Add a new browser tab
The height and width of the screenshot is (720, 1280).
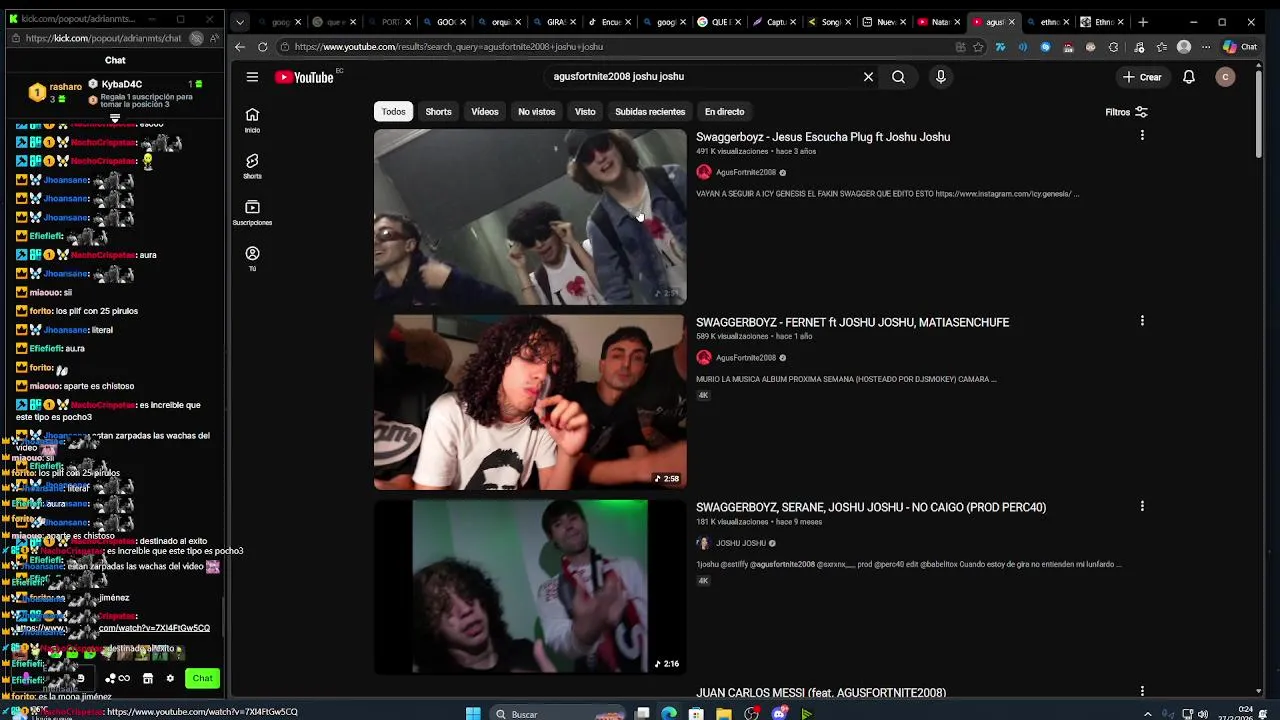1143,22
